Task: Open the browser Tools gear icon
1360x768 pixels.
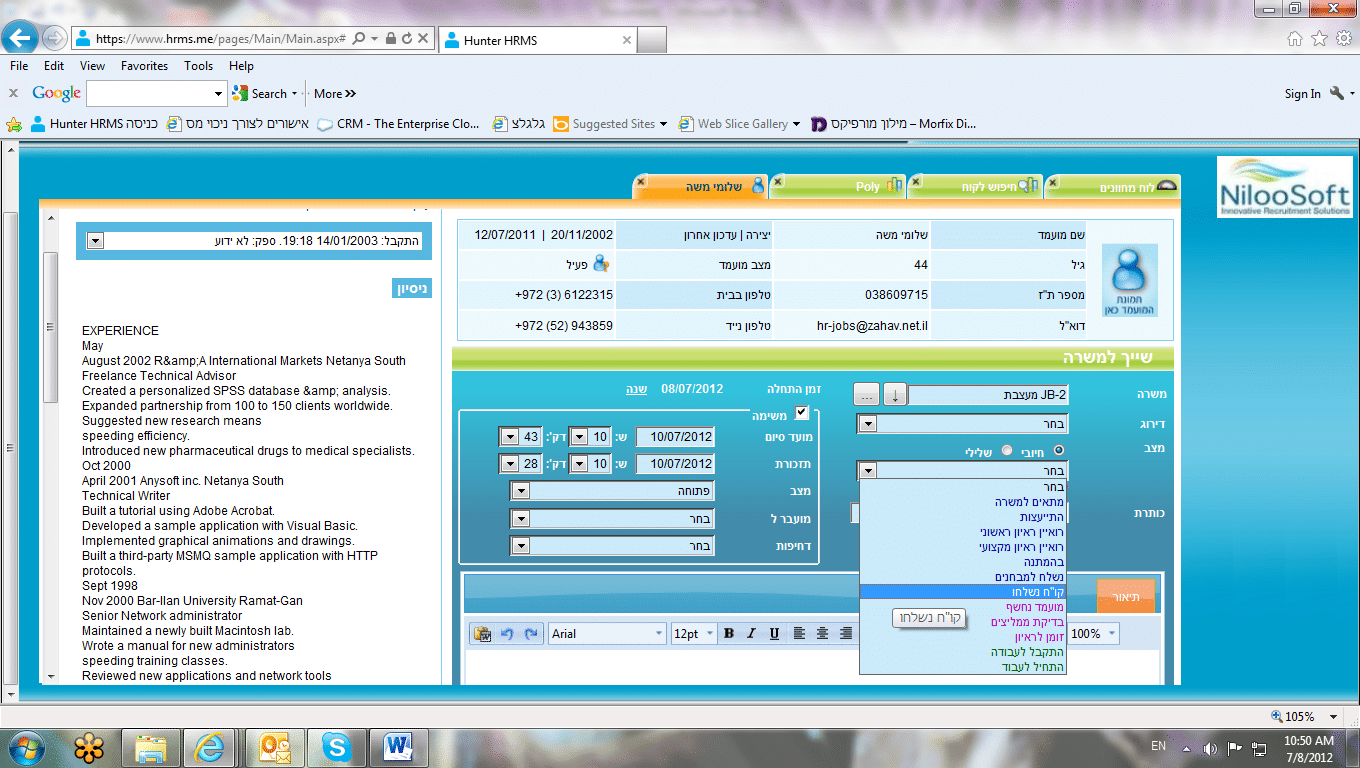Action: coord(1342,38)
